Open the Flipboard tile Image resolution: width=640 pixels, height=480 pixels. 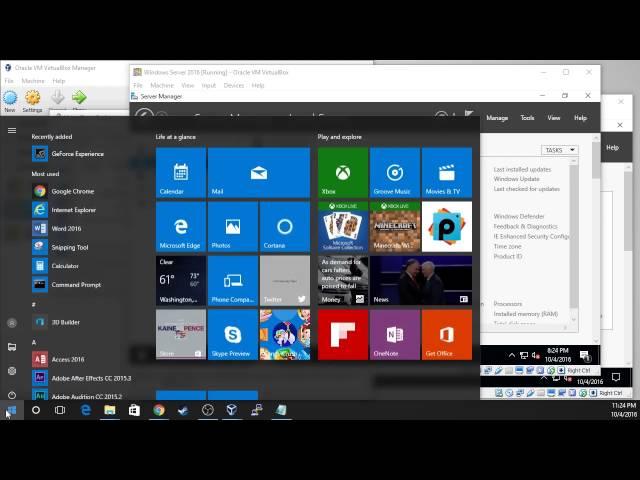click(343, 335)
